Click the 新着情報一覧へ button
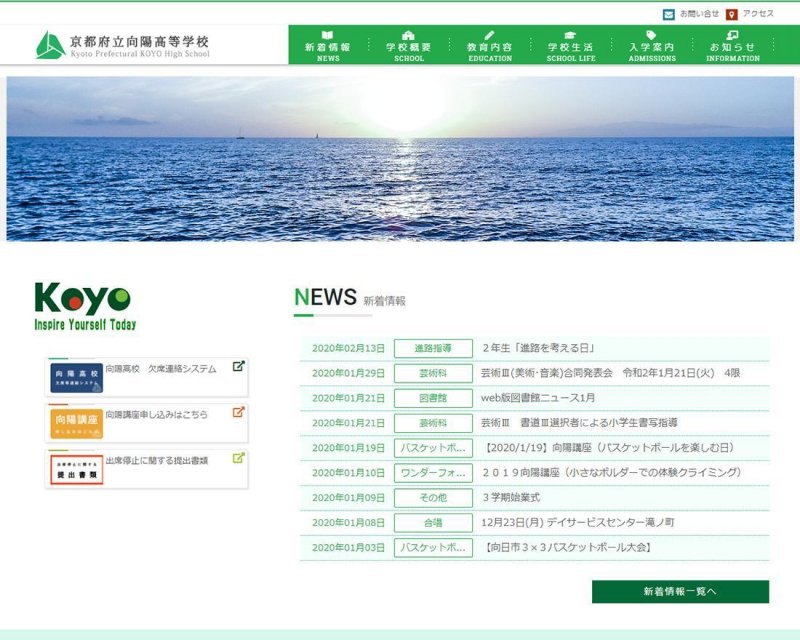The height and width of the screenshot is (640, 800). pos(680,592)
